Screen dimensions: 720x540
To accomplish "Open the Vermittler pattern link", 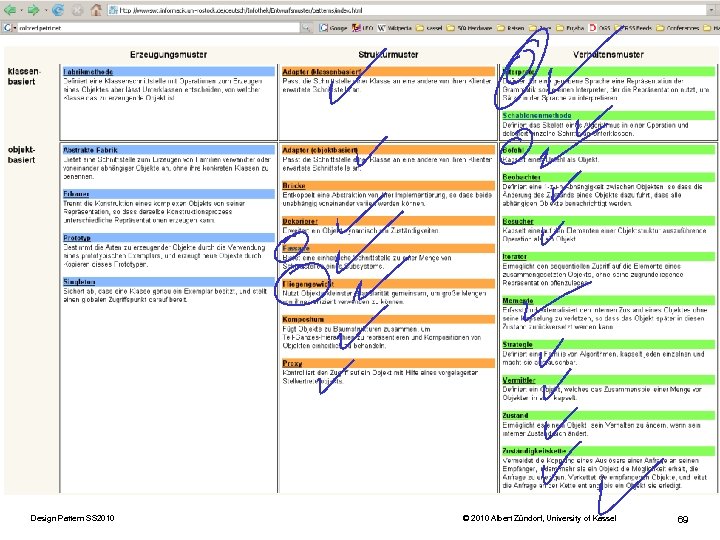I will [519, 380].
